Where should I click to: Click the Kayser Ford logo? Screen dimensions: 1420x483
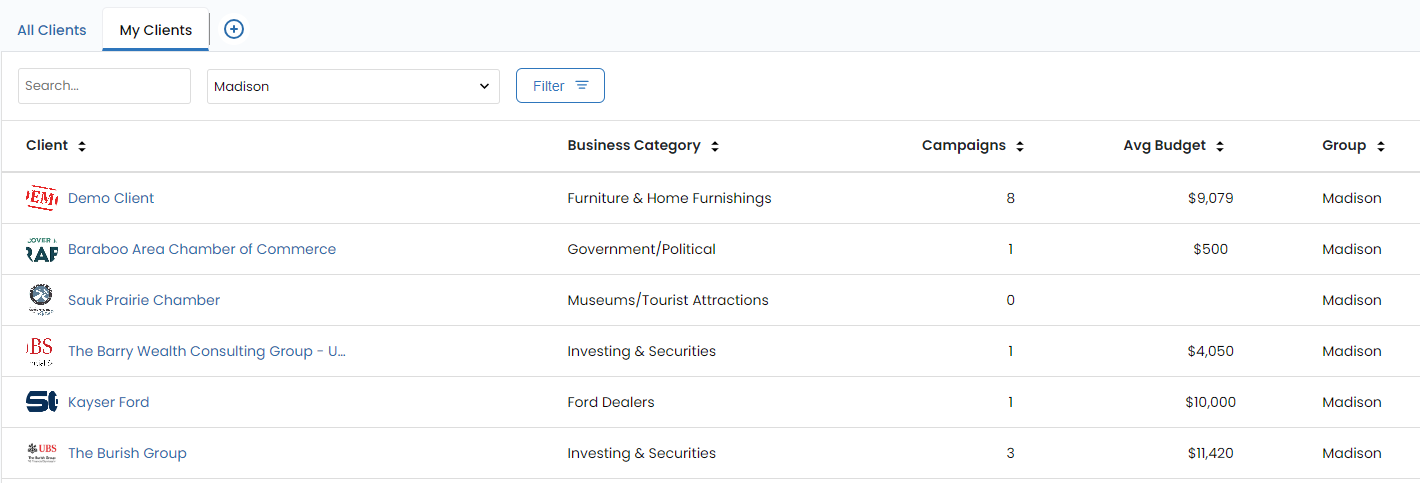[42, 402]
